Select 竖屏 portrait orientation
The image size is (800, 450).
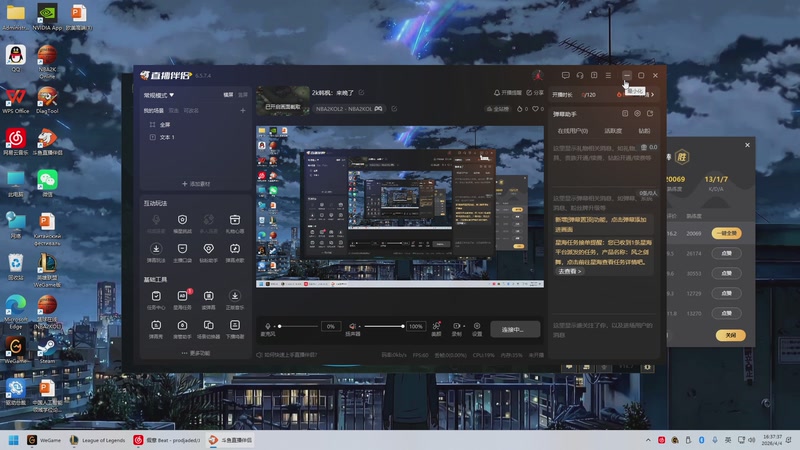243,95
